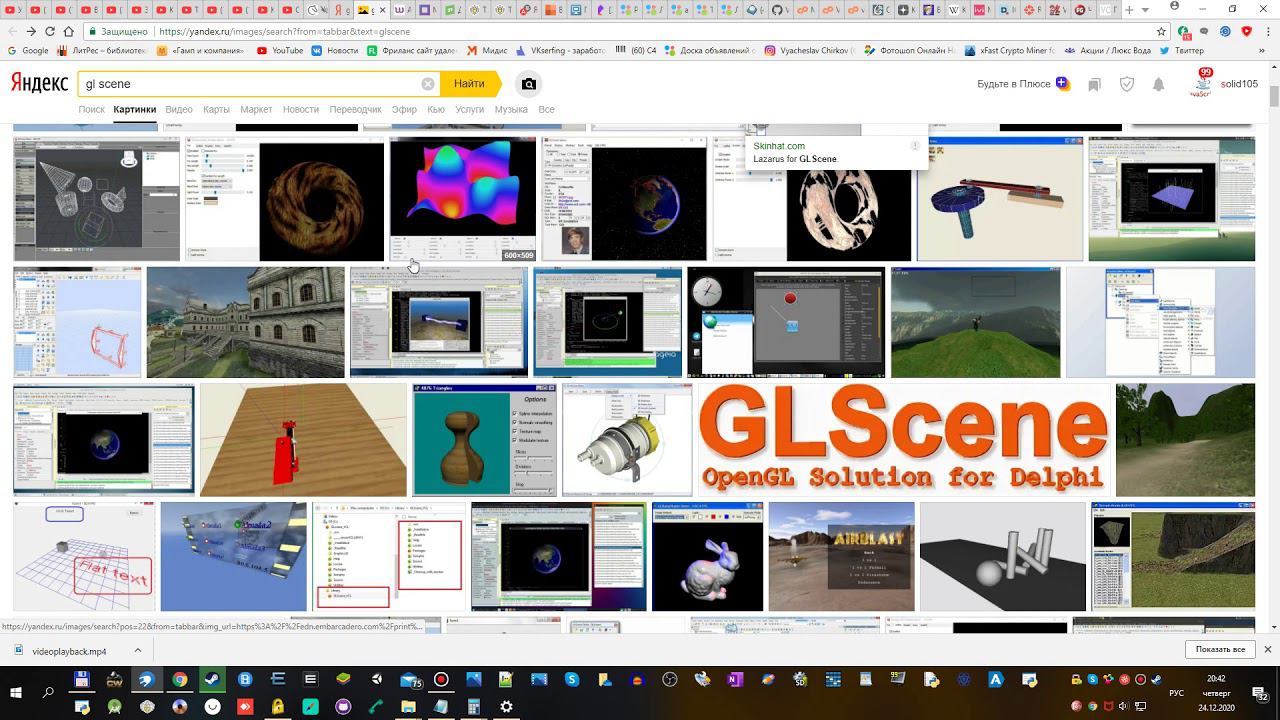This screenshot has height=720, width=1280.
Task: Open the Музыка tab
Action: click(511, 109)
